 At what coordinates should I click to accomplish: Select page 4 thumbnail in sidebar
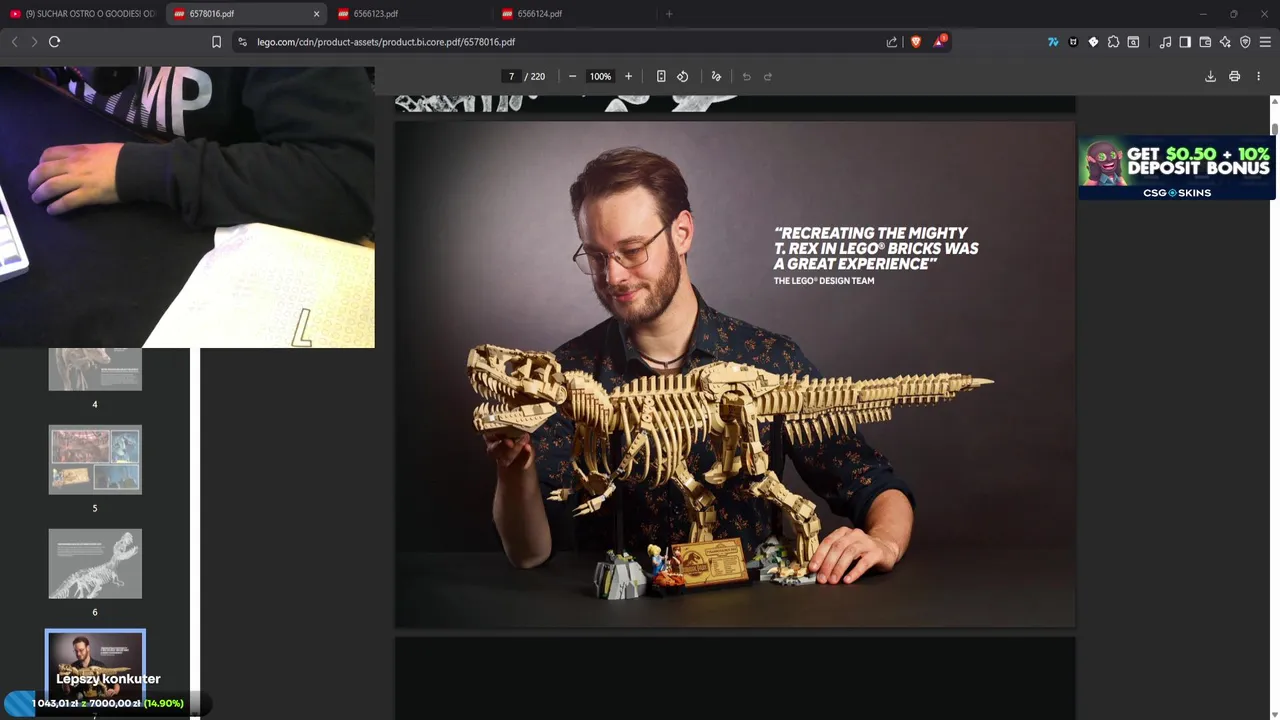pyautogui.click(x=95, y=369)
